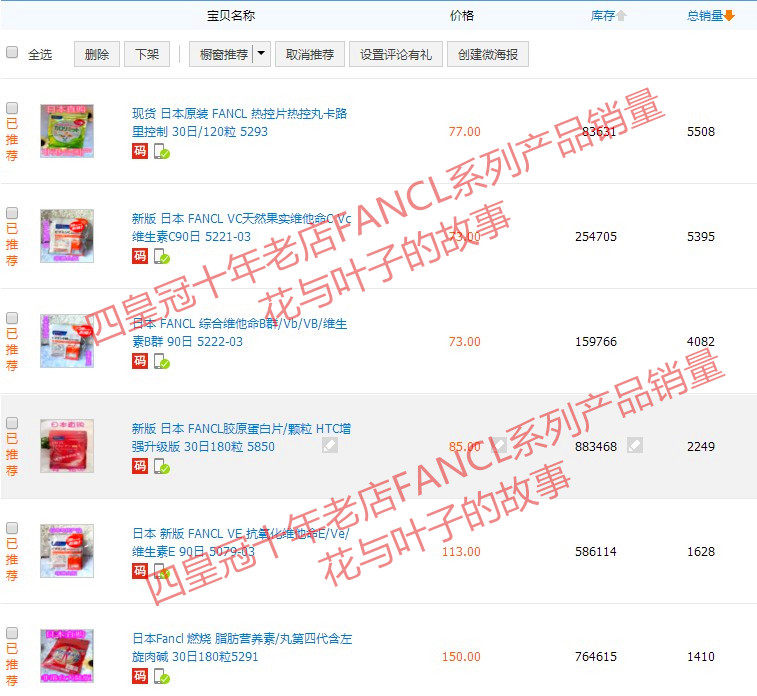Click the edit pencil icon next to the 胶原蛋白片 title

[x=330, y=445]
